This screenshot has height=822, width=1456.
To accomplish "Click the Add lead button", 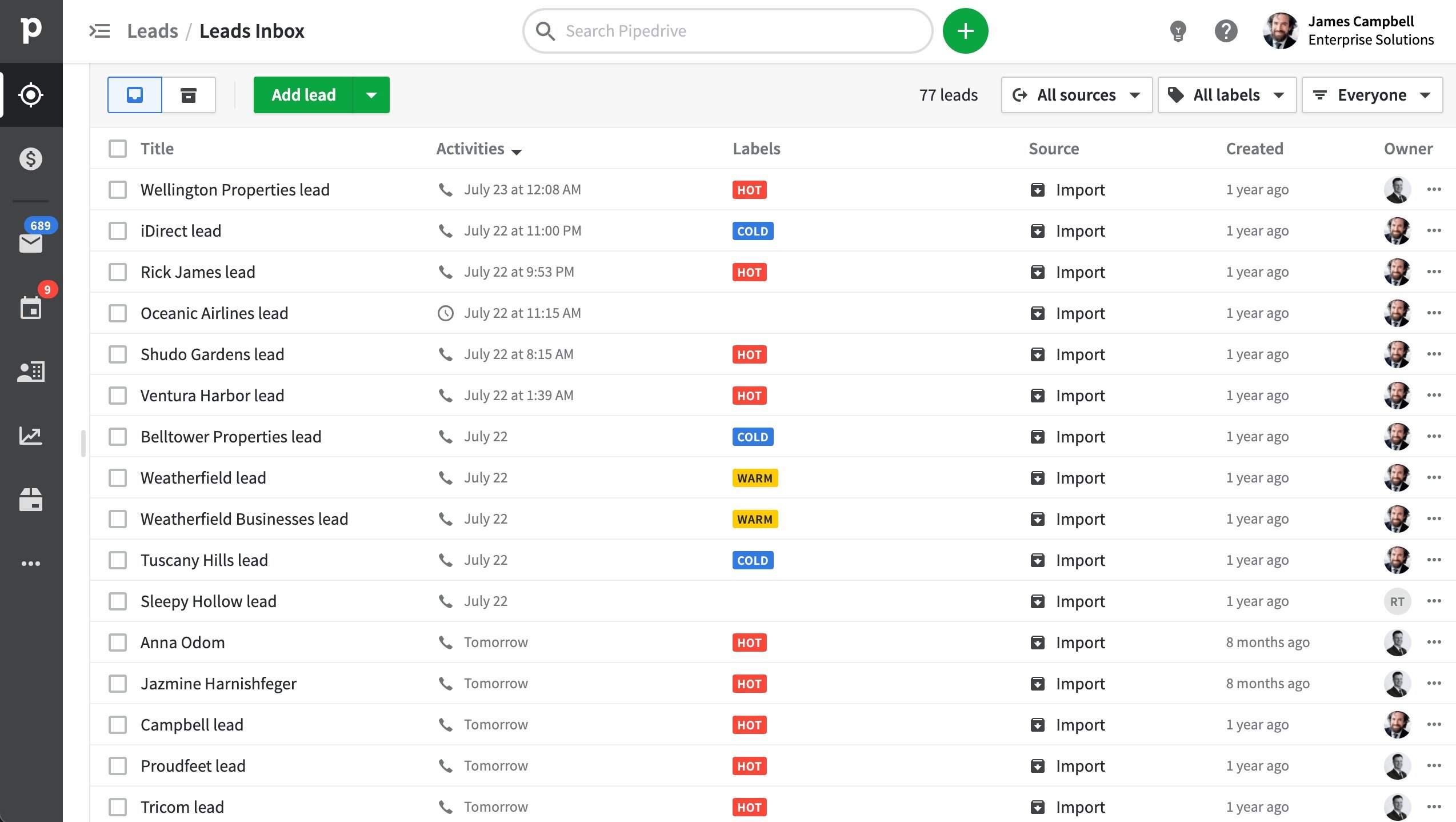I will click(303, 94).
